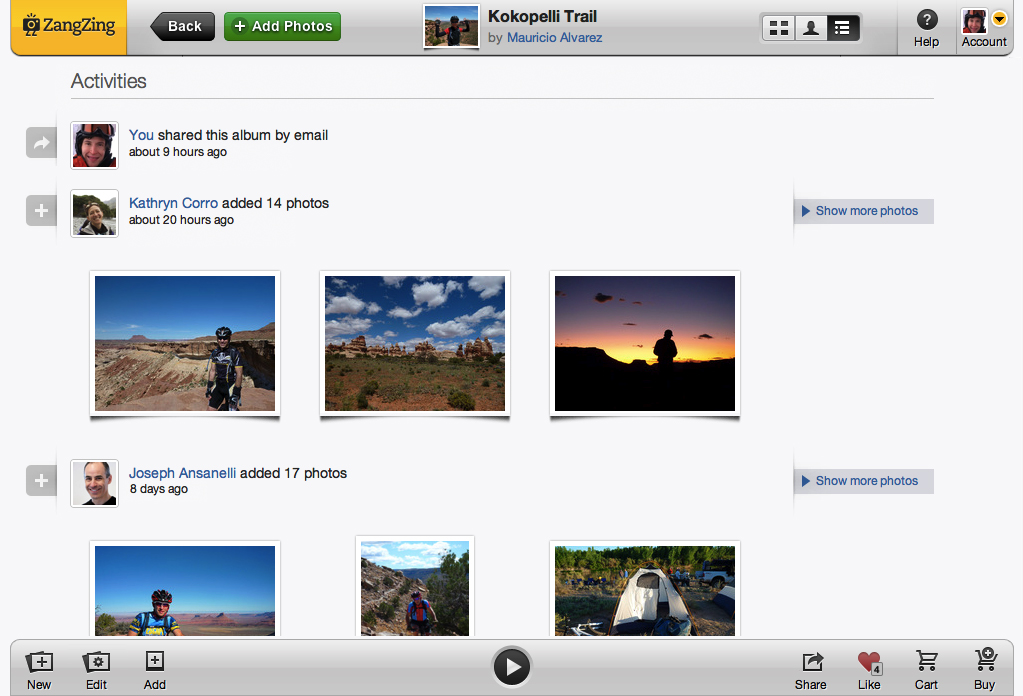1023x696 pixels.
Task: Open Kathryn Corro's avatar photo
Action: (95, 213)
